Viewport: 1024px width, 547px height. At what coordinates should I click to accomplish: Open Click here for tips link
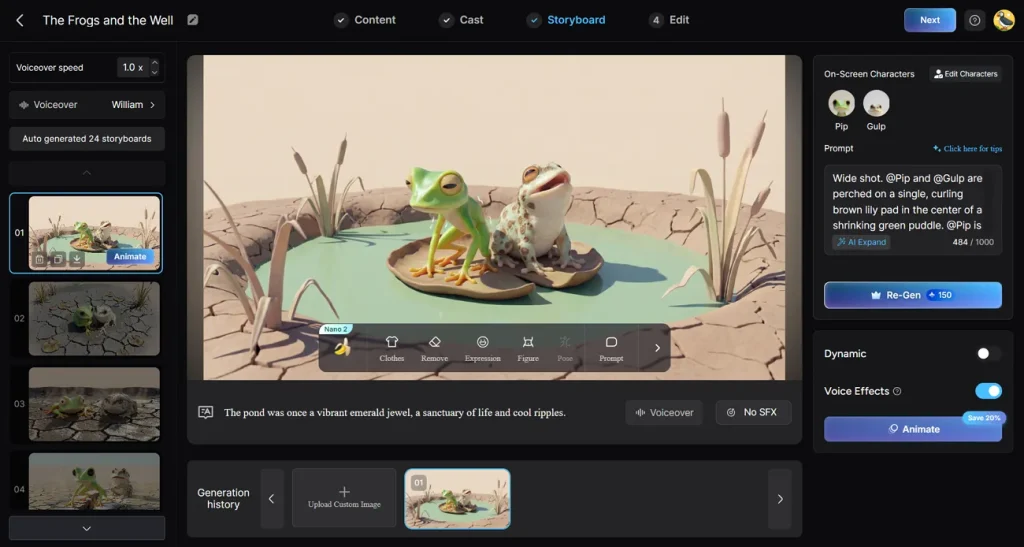click(967, 149)
